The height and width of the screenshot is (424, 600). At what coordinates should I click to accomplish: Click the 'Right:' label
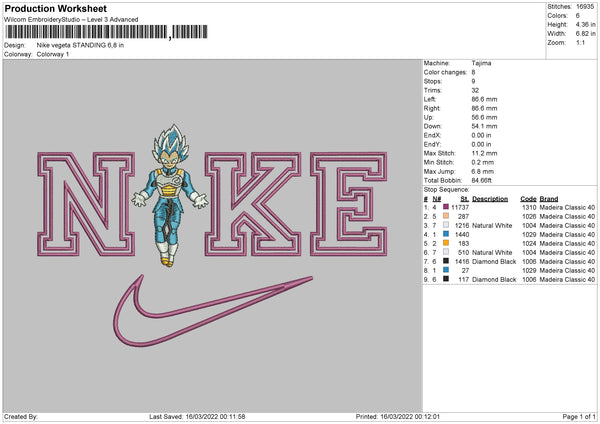coord(432,108)
